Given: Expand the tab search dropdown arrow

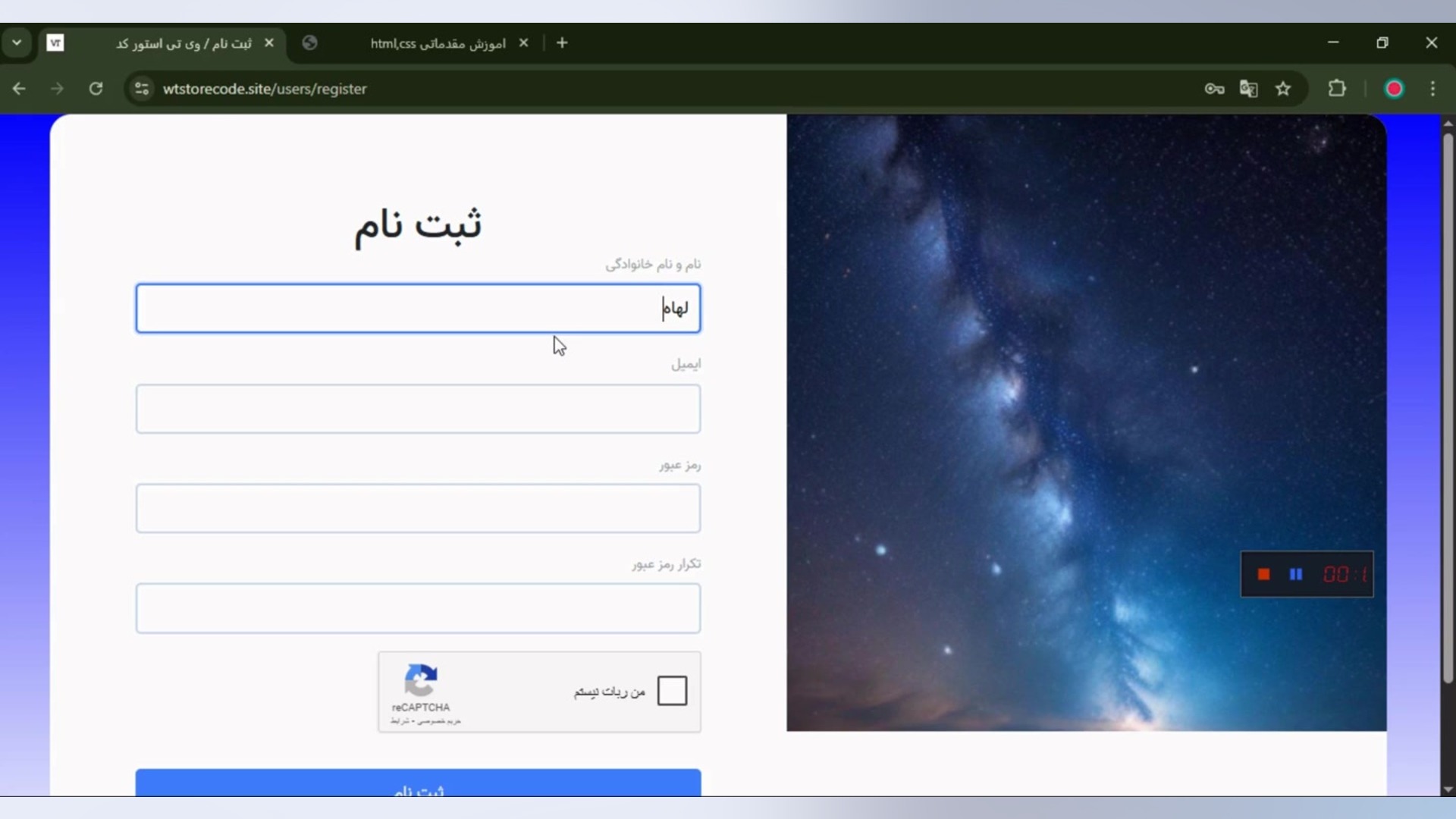Looking at the screenshot, I should click(17, 43).
